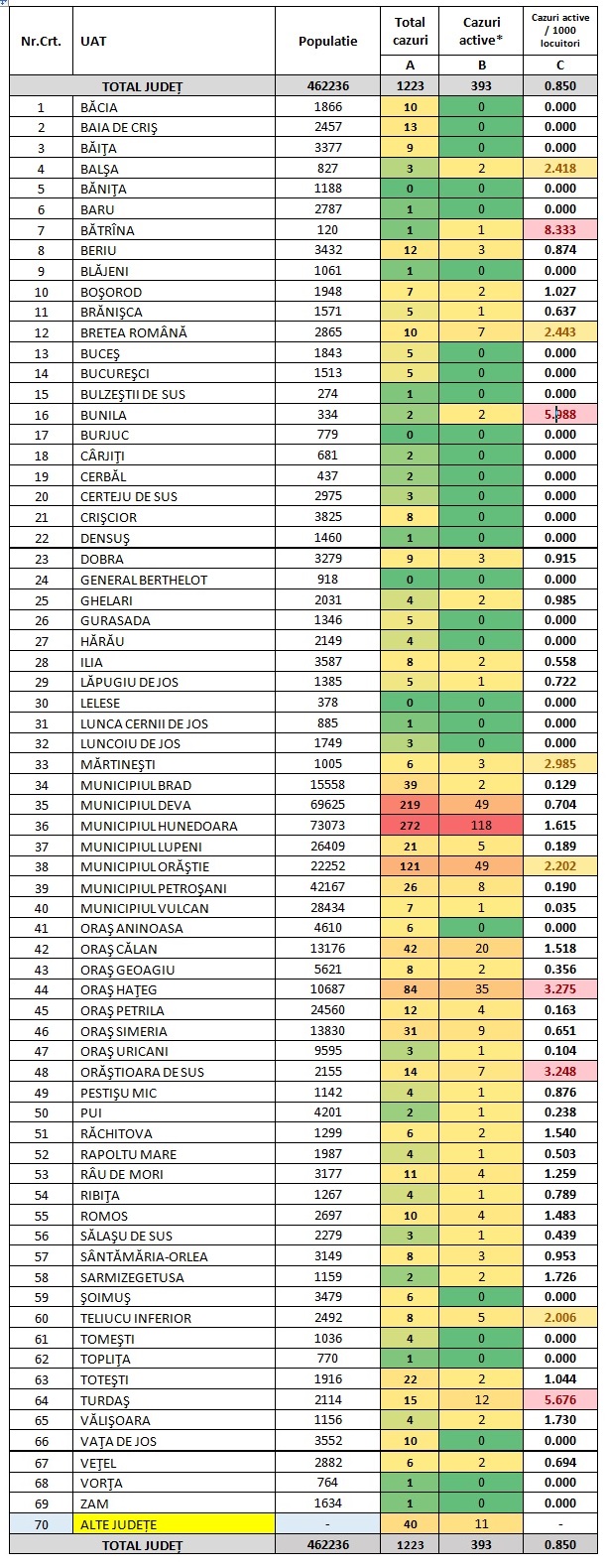Click the column letter A cell
607x1568 pixels.
pyautogui.click(x=410, y=65)
